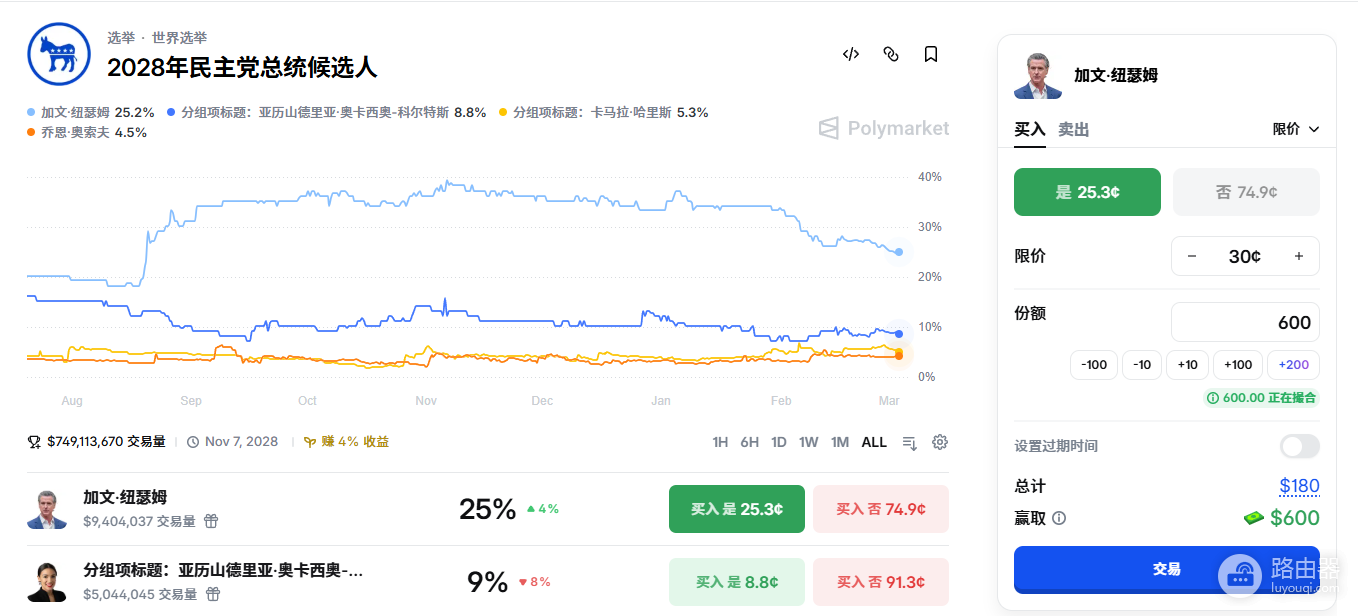Copy the market link icon
Image resolution: width=1358 pixels, height=616 pixels.
(x=891, y=54)
